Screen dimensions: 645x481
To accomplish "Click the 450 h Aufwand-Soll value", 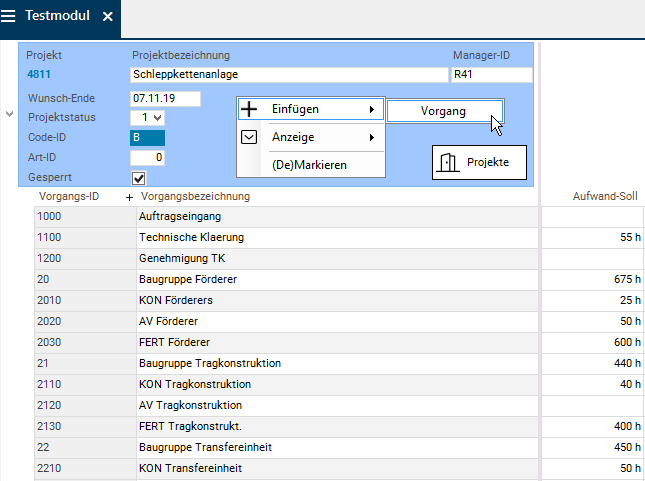I will click(592, 447).
